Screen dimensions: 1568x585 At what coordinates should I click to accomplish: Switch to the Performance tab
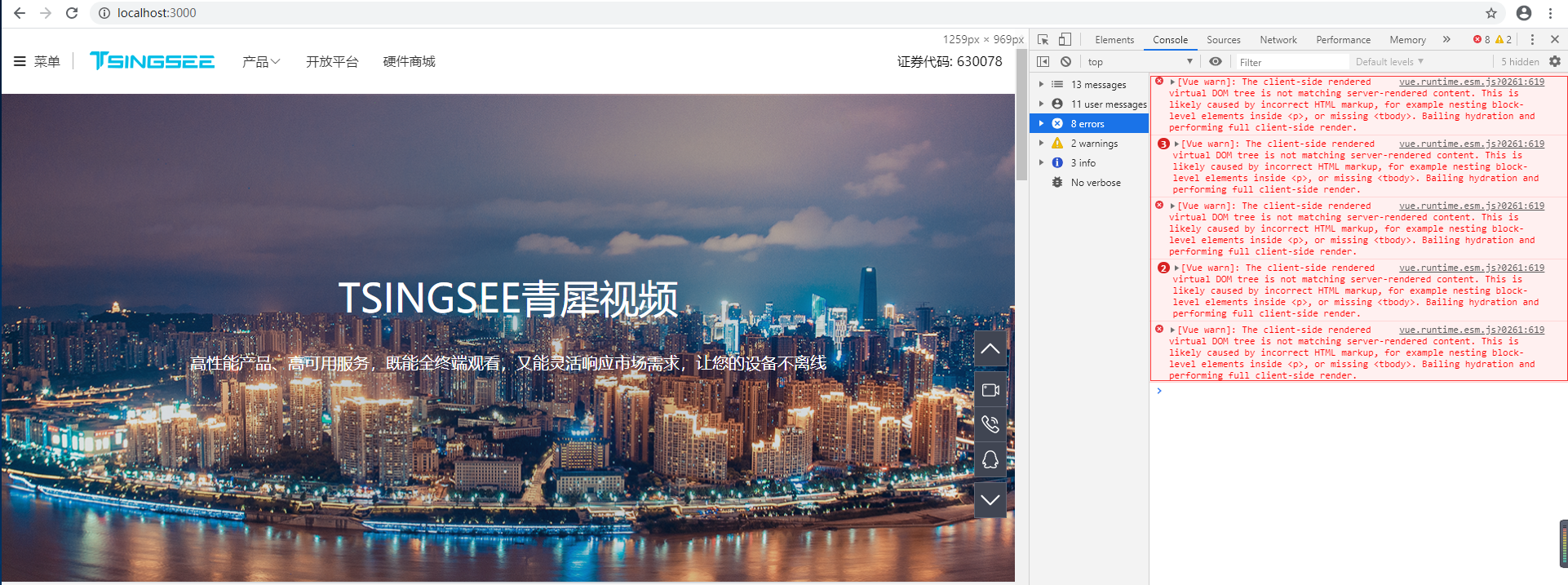point(1343,39)
